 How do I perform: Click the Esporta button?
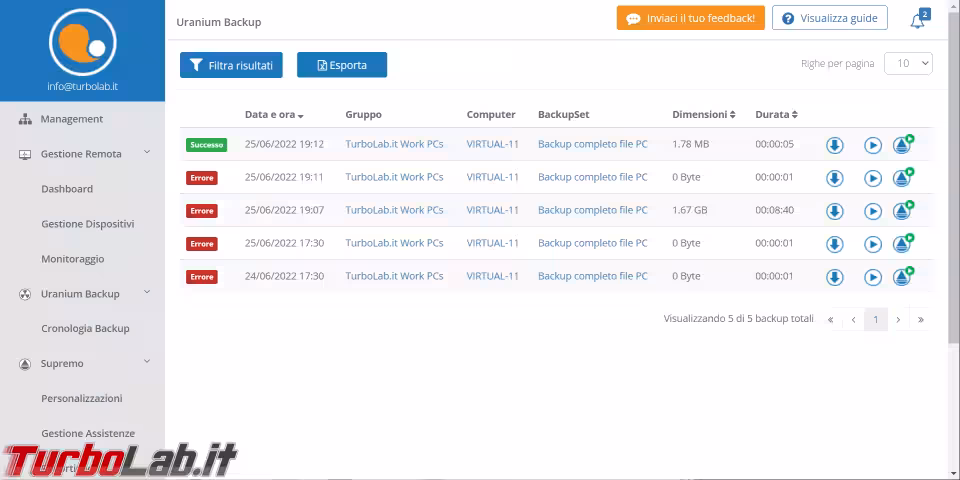coord(342,65)
